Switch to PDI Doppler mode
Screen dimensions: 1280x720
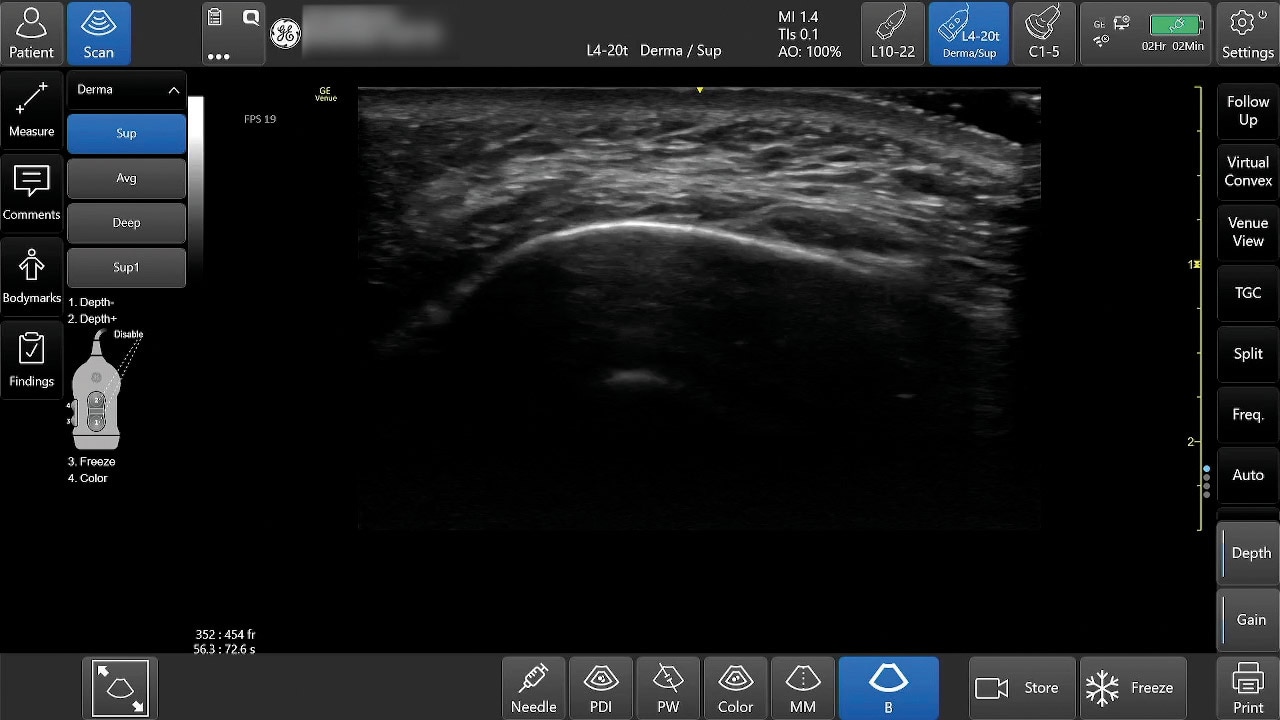(600, 688)
